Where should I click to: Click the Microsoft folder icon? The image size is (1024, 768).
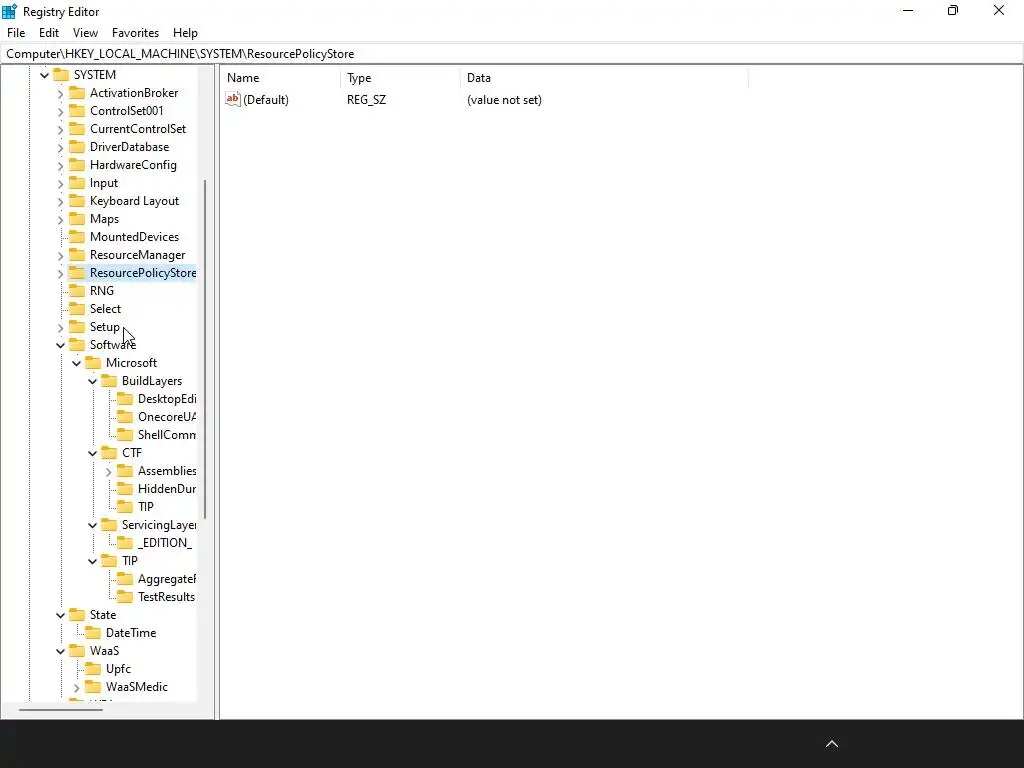tap(93, 362)
